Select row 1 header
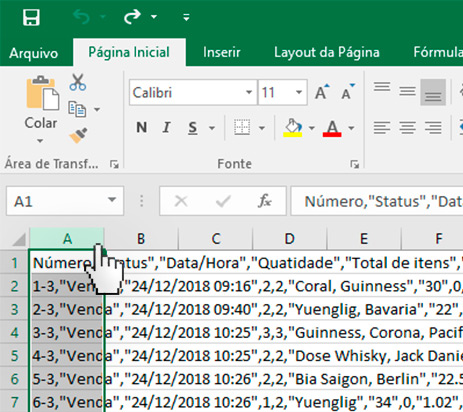The width and height of the screenshot is (463, 412). click(x=14, y=263)
